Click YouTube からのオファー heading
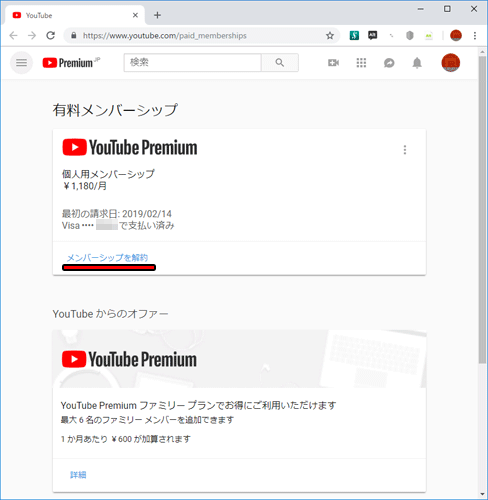Image resolution: width=488 pixels, height=500 pixels. (x=110, y=314)
